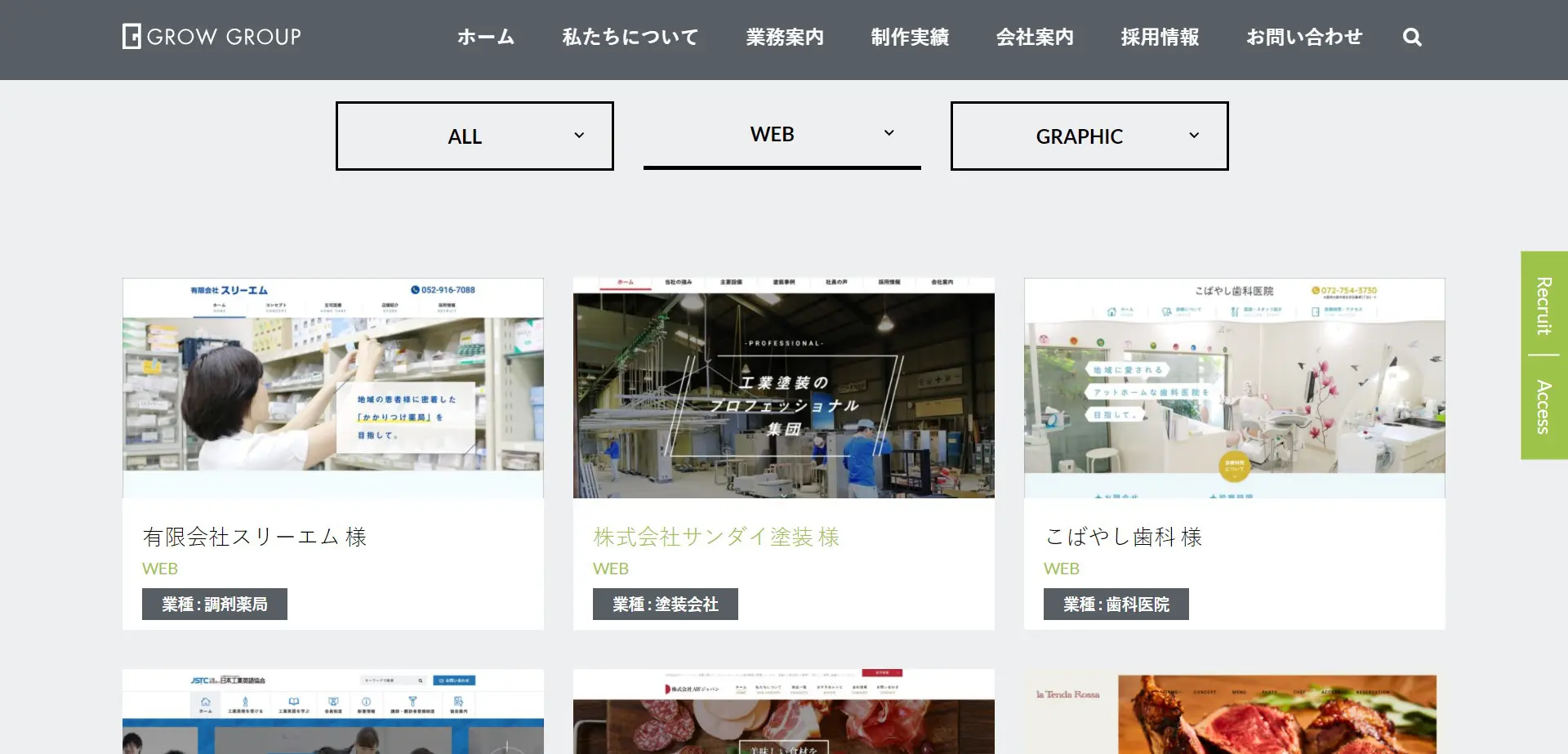
Task: Open the ホーム menu item
Action: (486, 38)
